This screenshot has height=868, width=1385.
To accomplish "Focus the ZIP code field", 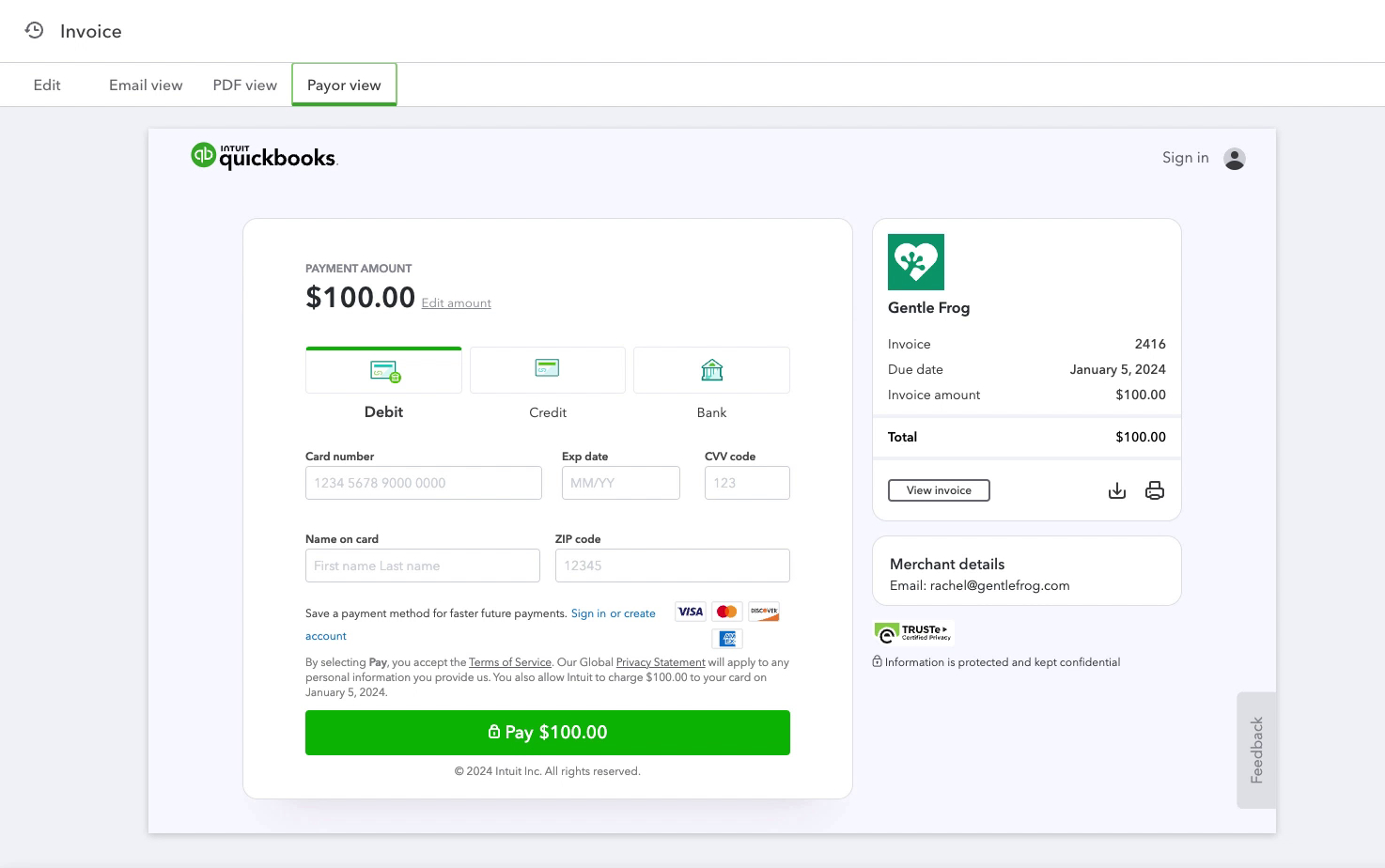I will coord(673,566).
